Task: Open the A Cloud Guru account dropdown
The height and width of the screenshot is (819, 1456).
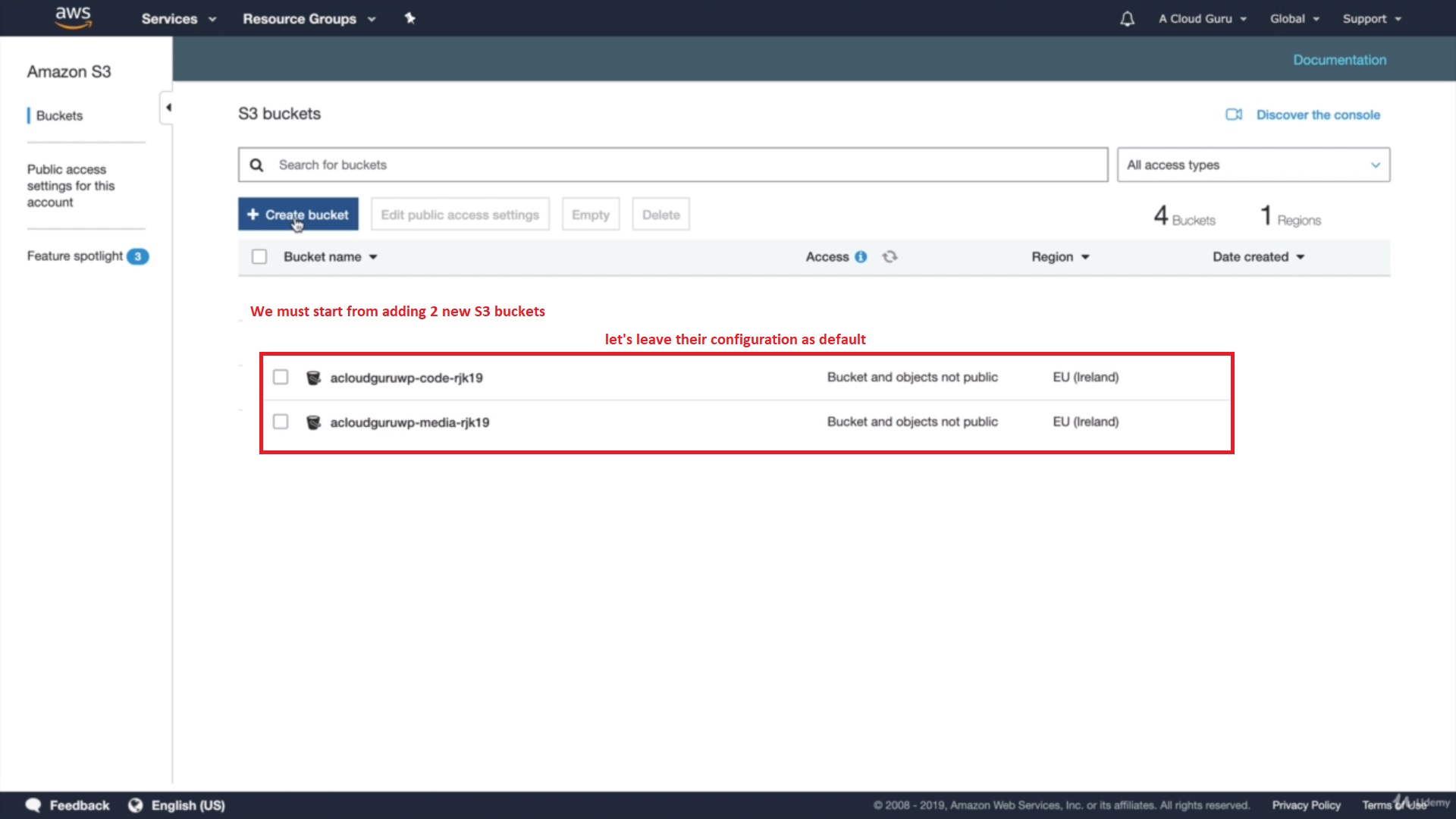Action: pyautogui.click(x=1202, y=19)
